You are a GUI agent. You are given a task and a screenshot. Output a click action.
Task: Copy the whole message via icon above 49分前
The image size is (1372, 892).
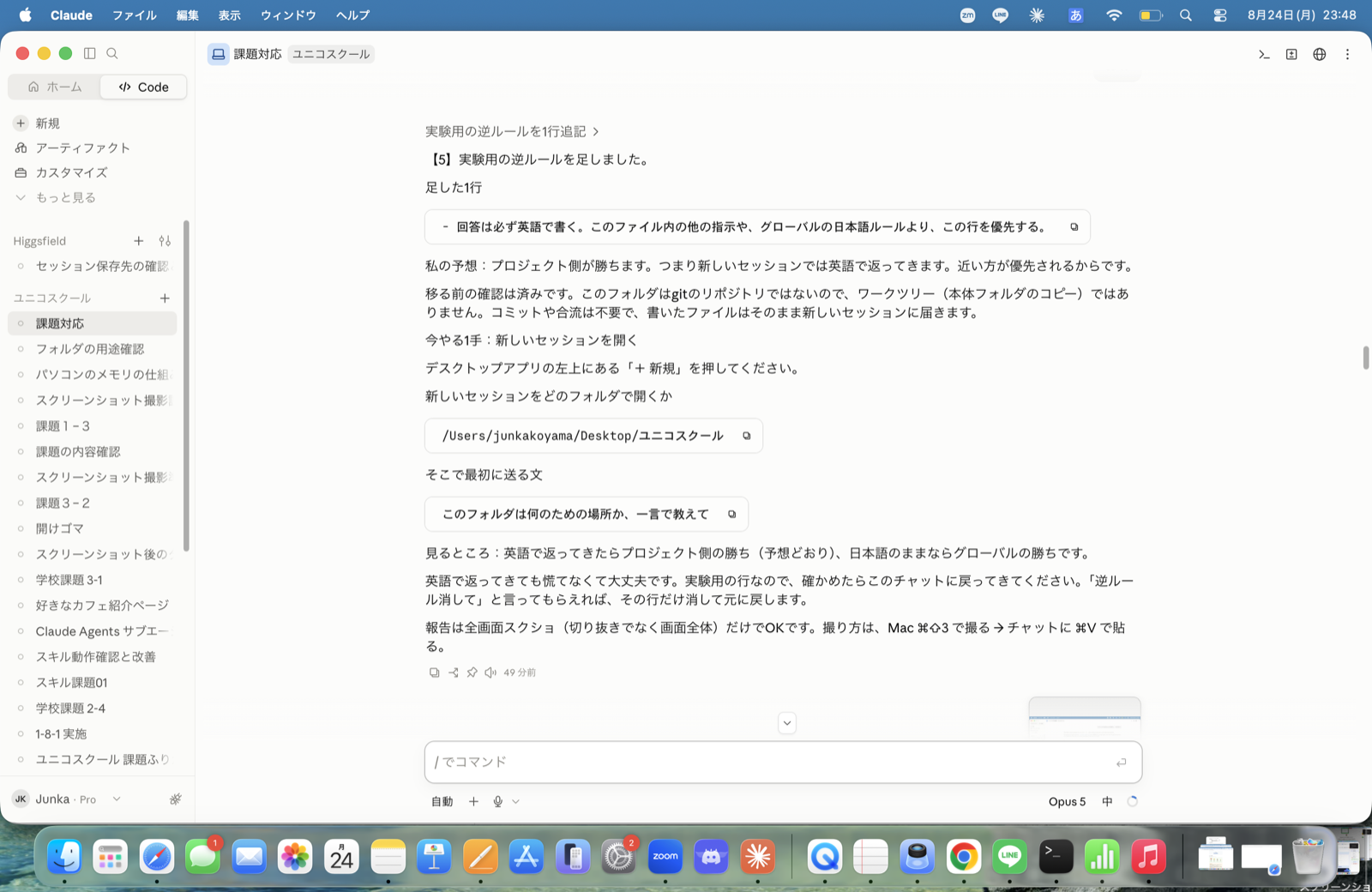(x=434, y=672)
